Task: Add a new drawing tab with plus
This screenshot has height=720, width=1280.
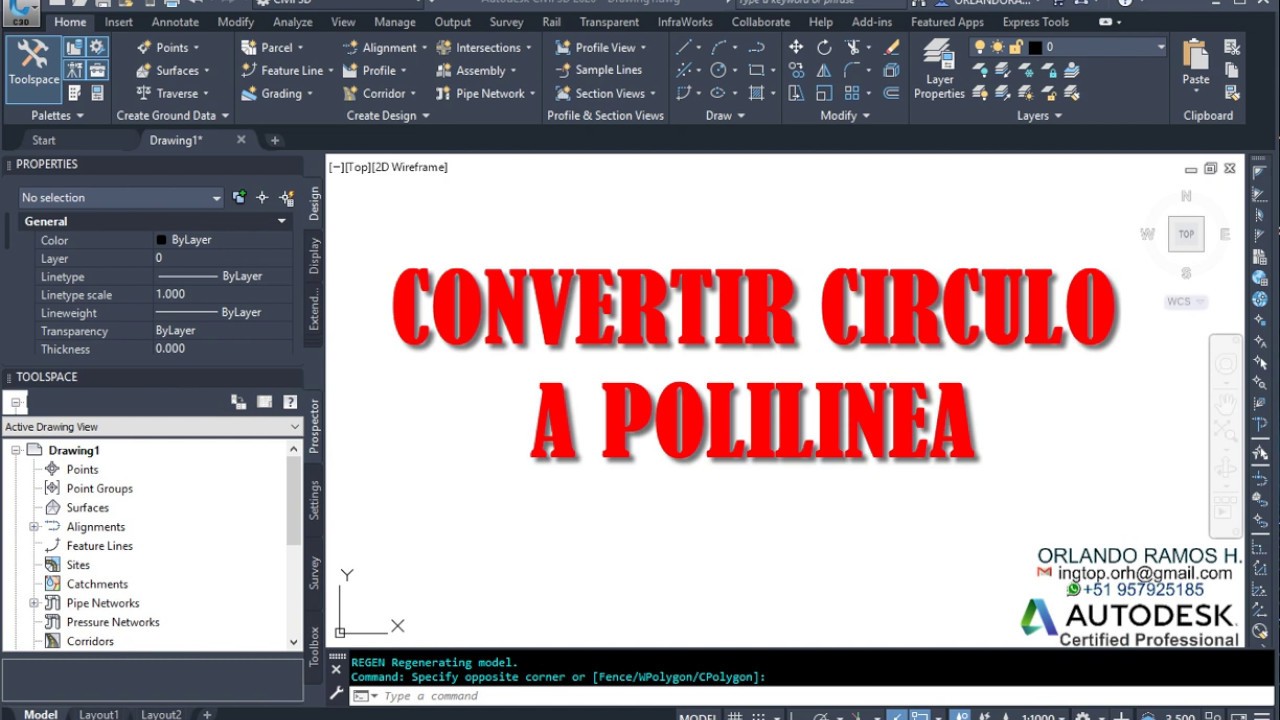Action: click(x=275, y=140)
